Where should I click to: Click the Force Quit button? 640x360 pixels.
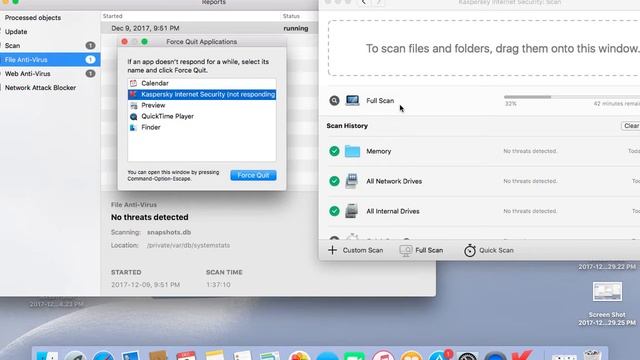click(253, 175)
